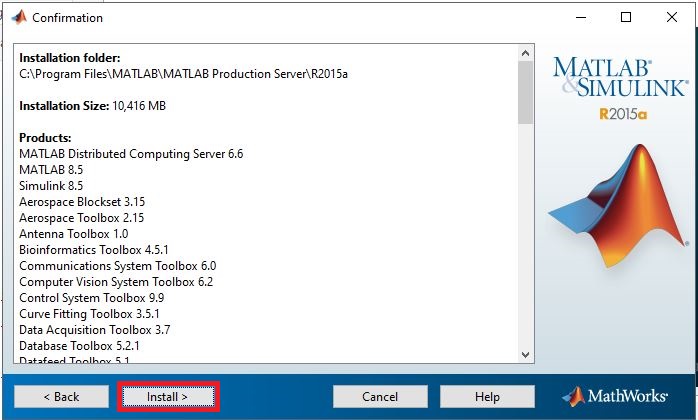Click the scrollbar down arrow

(525, 355)
